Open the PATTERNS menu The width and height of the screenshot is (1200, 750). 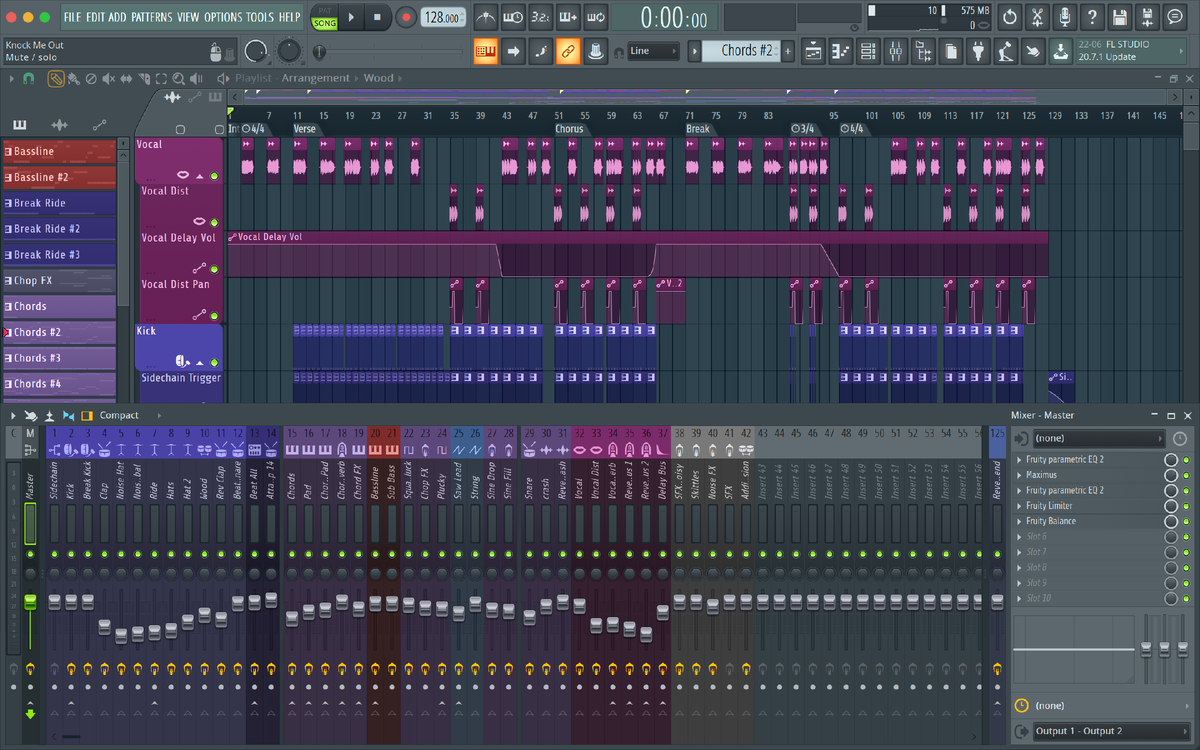click(151, 17)
